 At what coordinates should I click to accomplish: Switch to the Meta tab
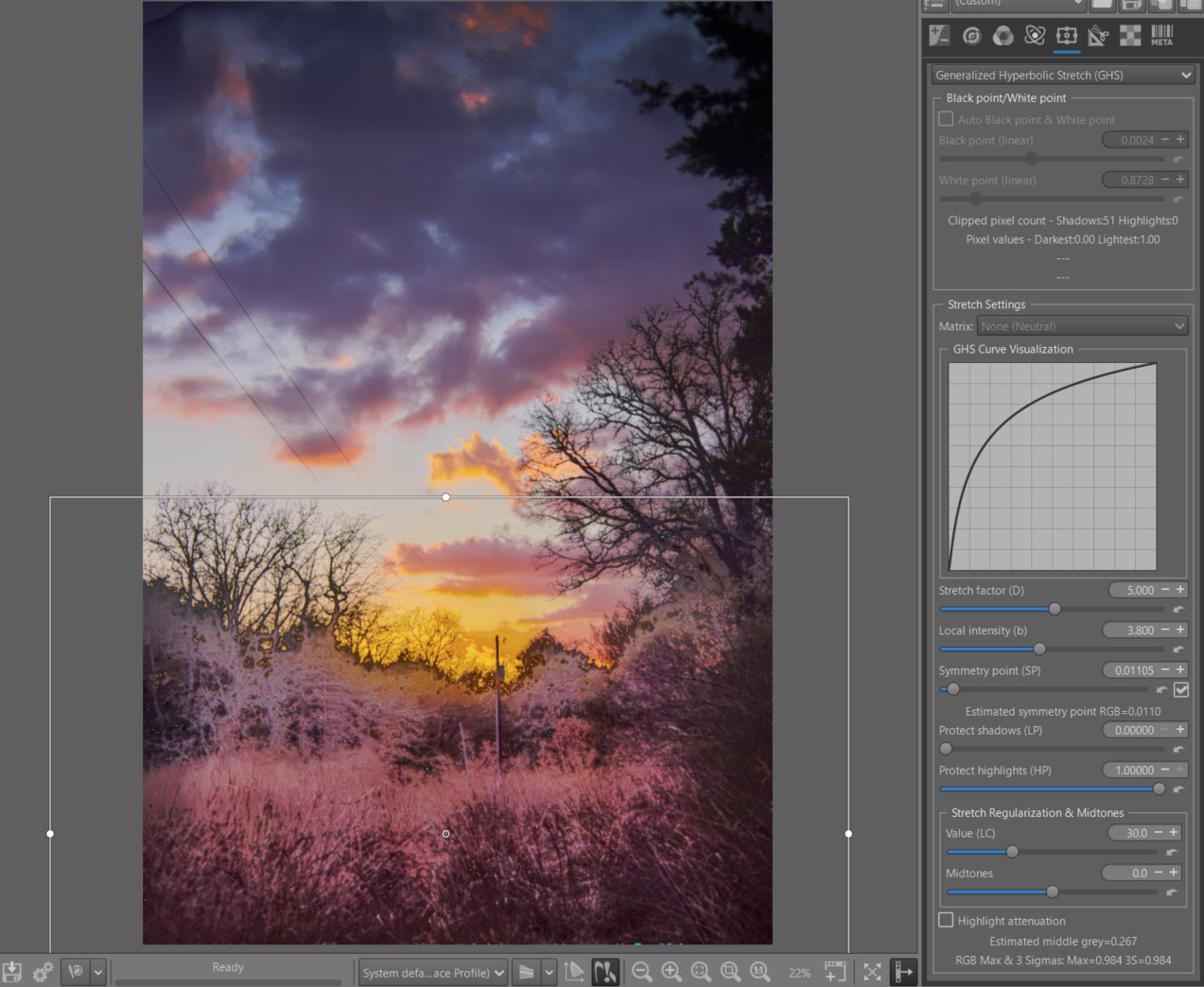[1161, 36]
